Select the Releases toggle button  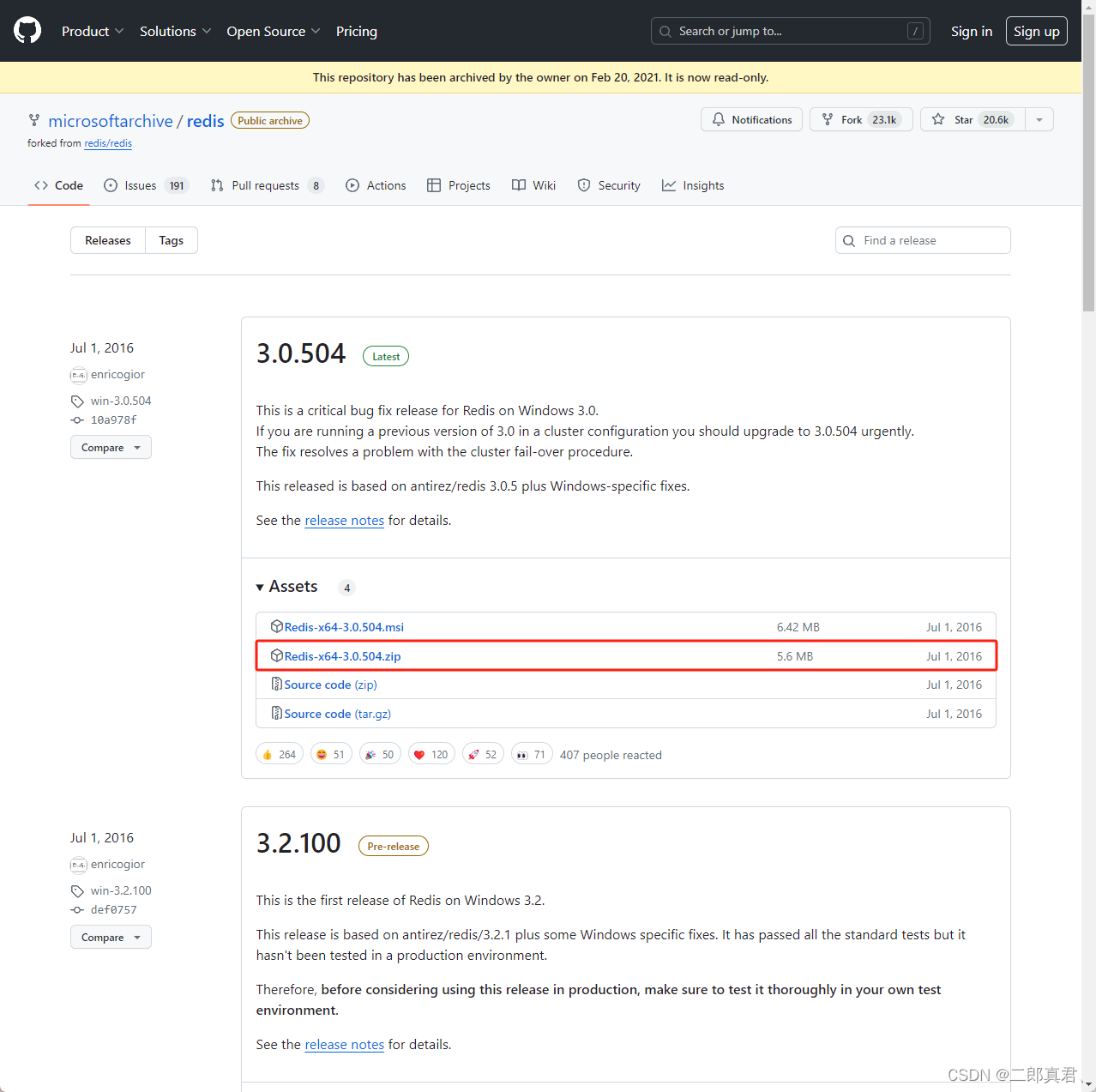coord(108,240)
